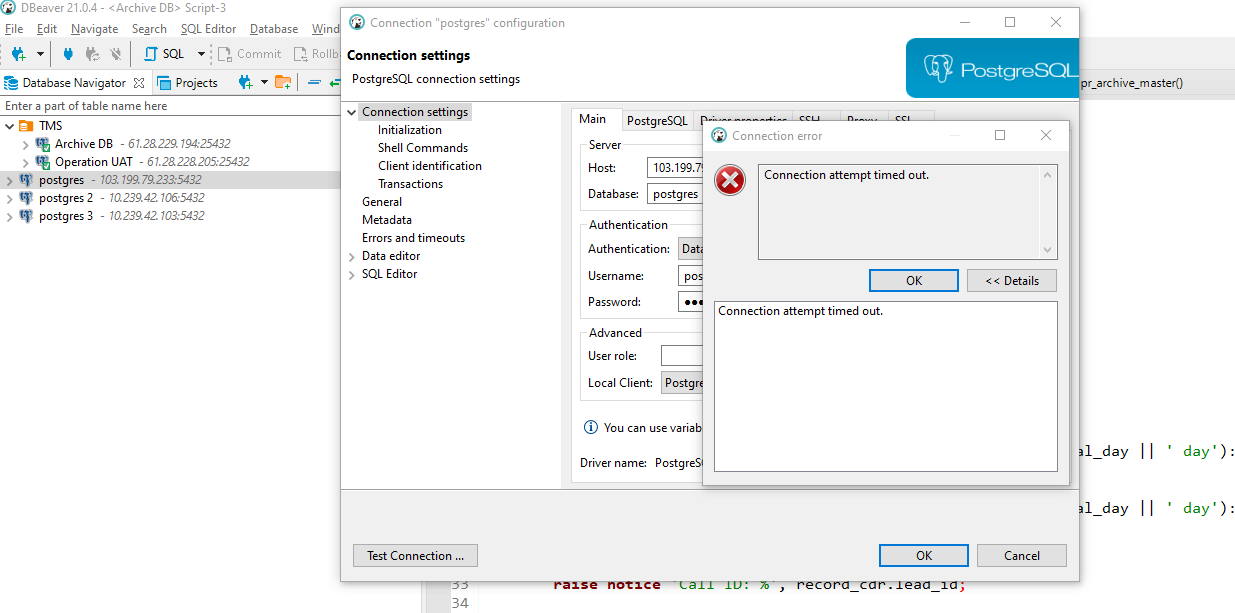Image resolution: width=1235 pixels, height=613 pixels.
Task: Click the Operation UAT connection icon
Action: coord(43,162)
